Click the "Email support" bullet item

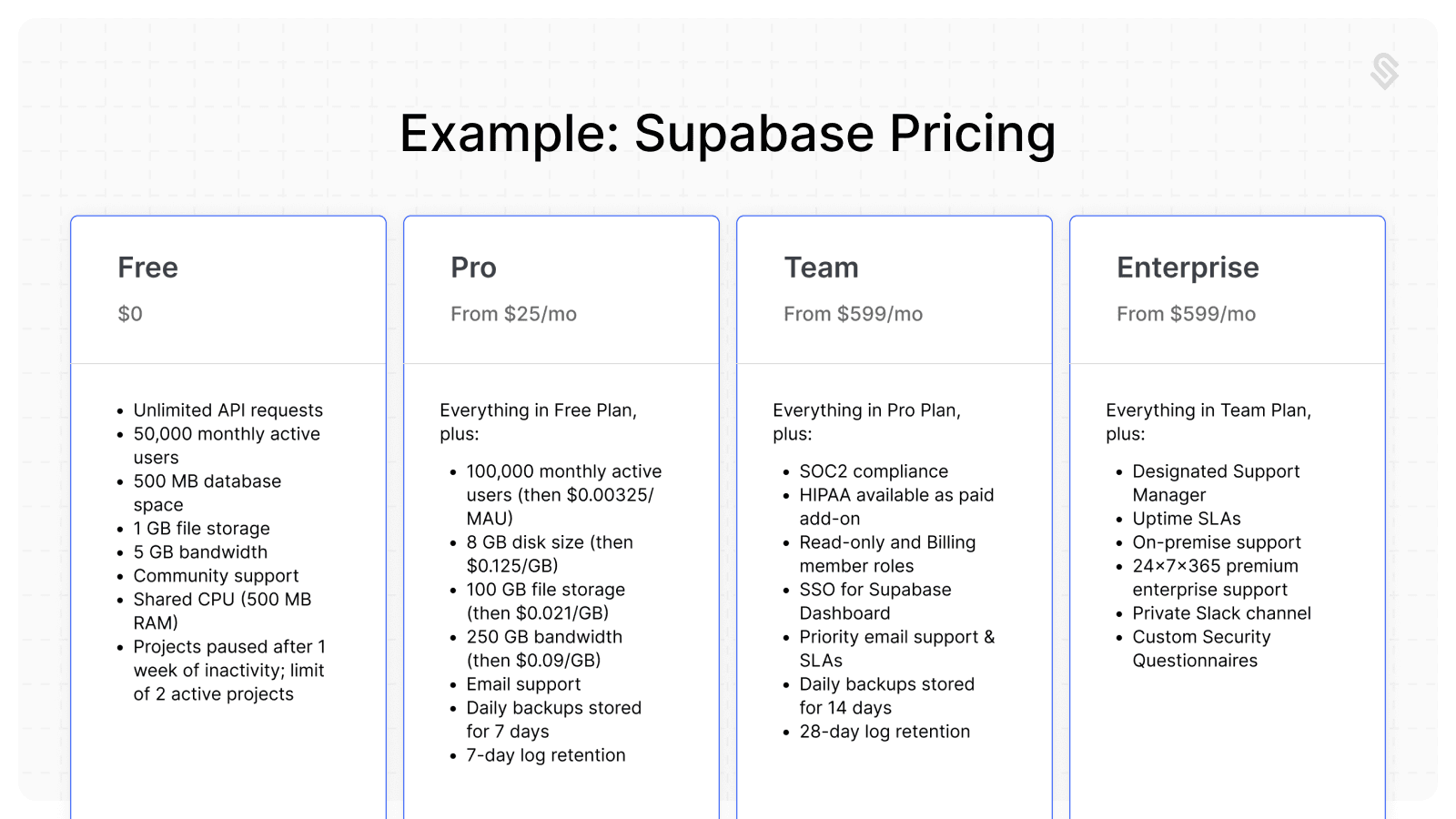(523, 684)
